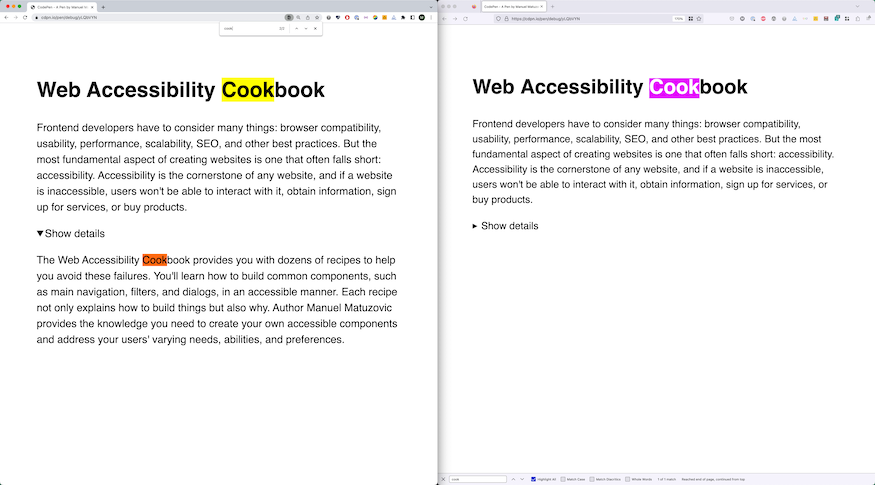
Task: Collapse Show details in Chrome page
Action: (71, 233)
